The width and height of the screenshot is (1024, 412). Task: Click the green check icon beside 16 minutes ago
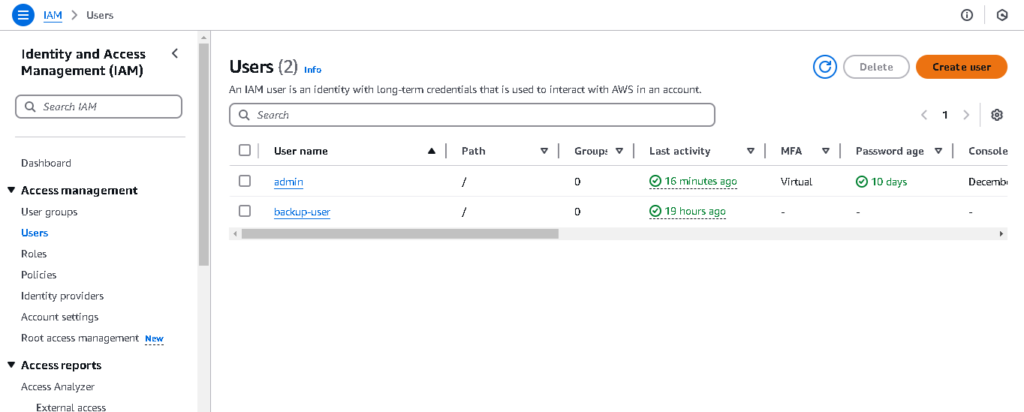655,182
